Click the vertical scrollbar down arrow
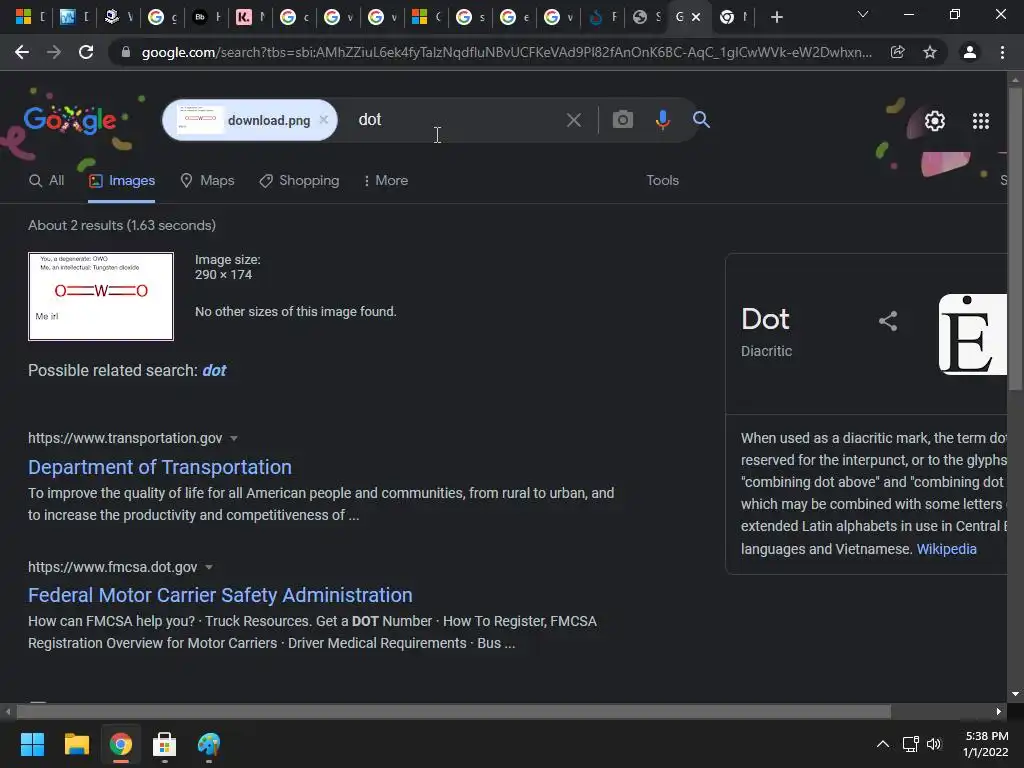 tap(1015, 694)
